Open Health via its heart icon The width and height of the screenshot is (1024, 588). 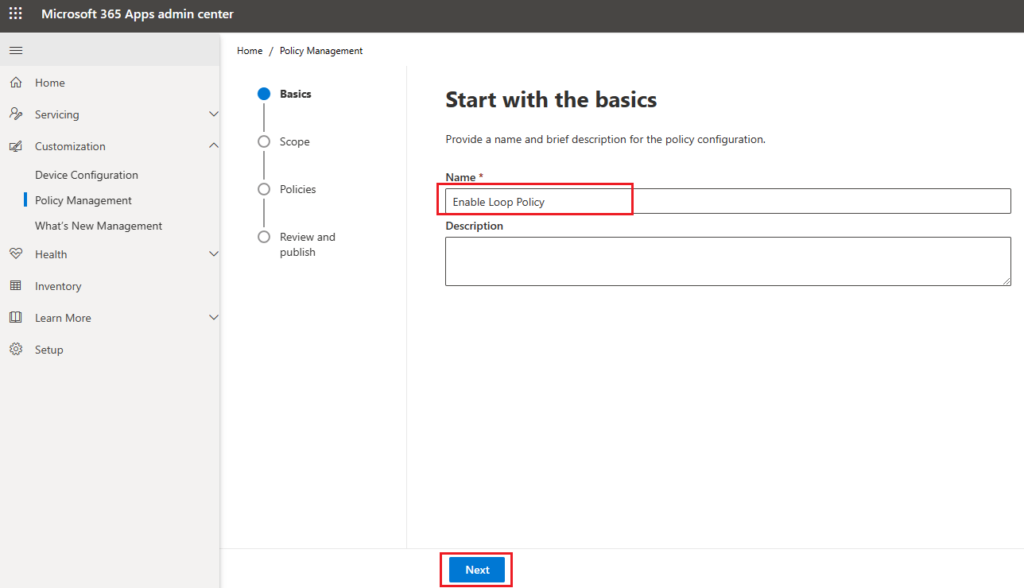click(14, 253)
